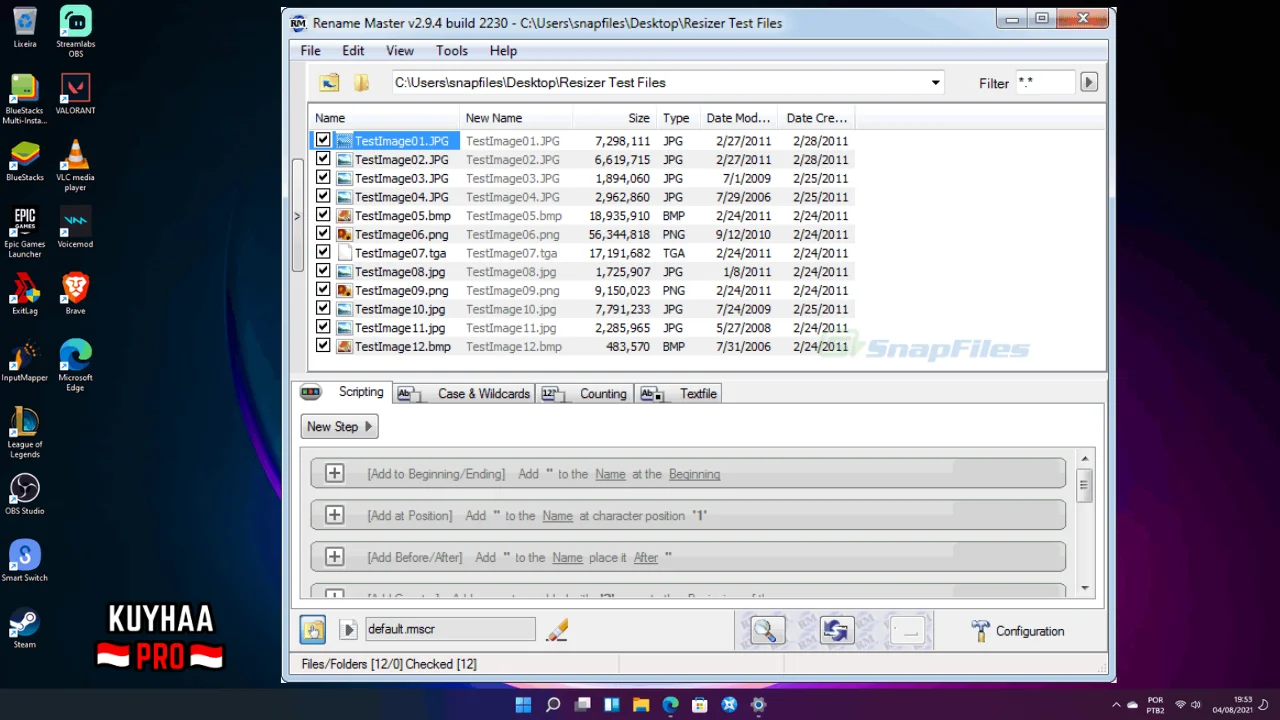
Task: Uncheck TestImage01.JPG checkbox
Action: (323, 141)
